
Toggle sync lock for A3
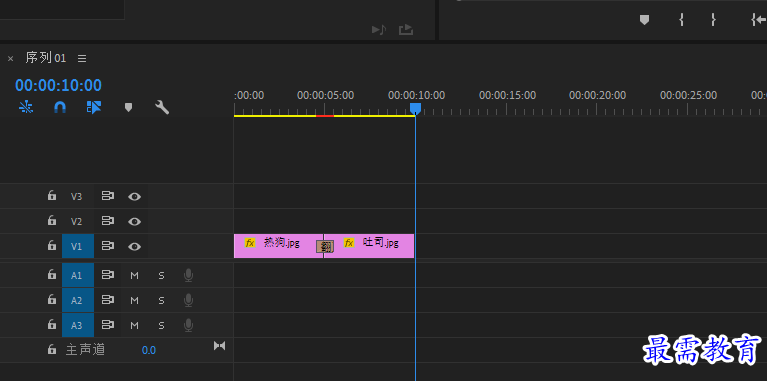(108, 325)
